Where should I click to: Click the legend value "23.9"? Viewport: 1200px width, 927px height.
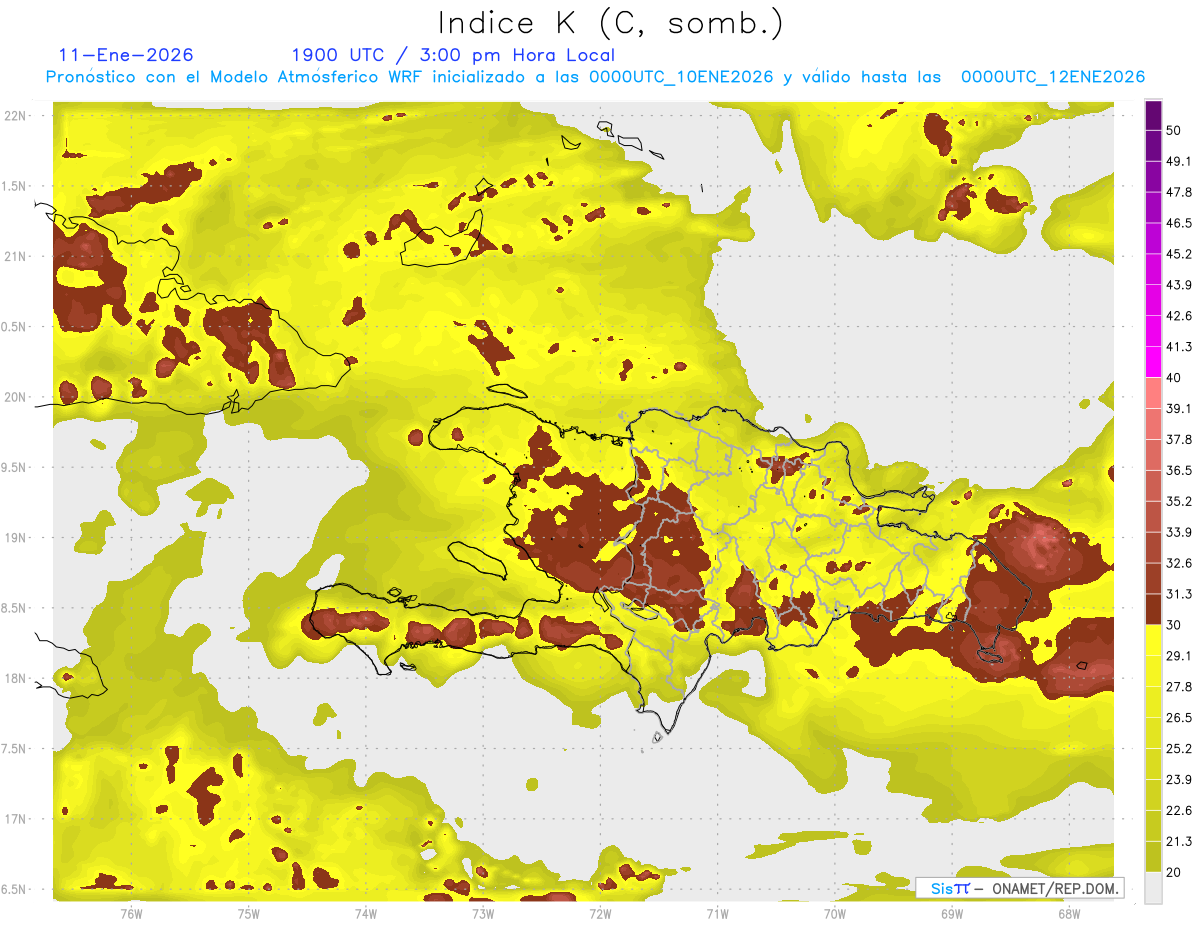click(1178, 780)
